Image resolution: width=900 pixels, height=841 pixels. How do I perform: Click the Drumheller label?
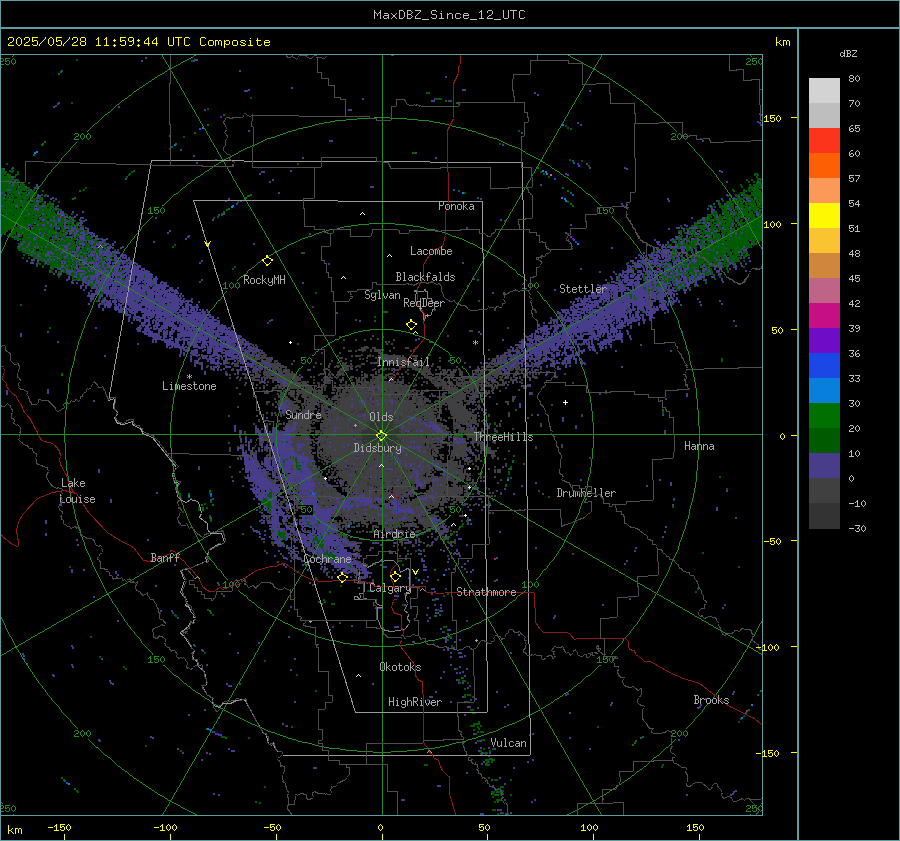point(586,493)
